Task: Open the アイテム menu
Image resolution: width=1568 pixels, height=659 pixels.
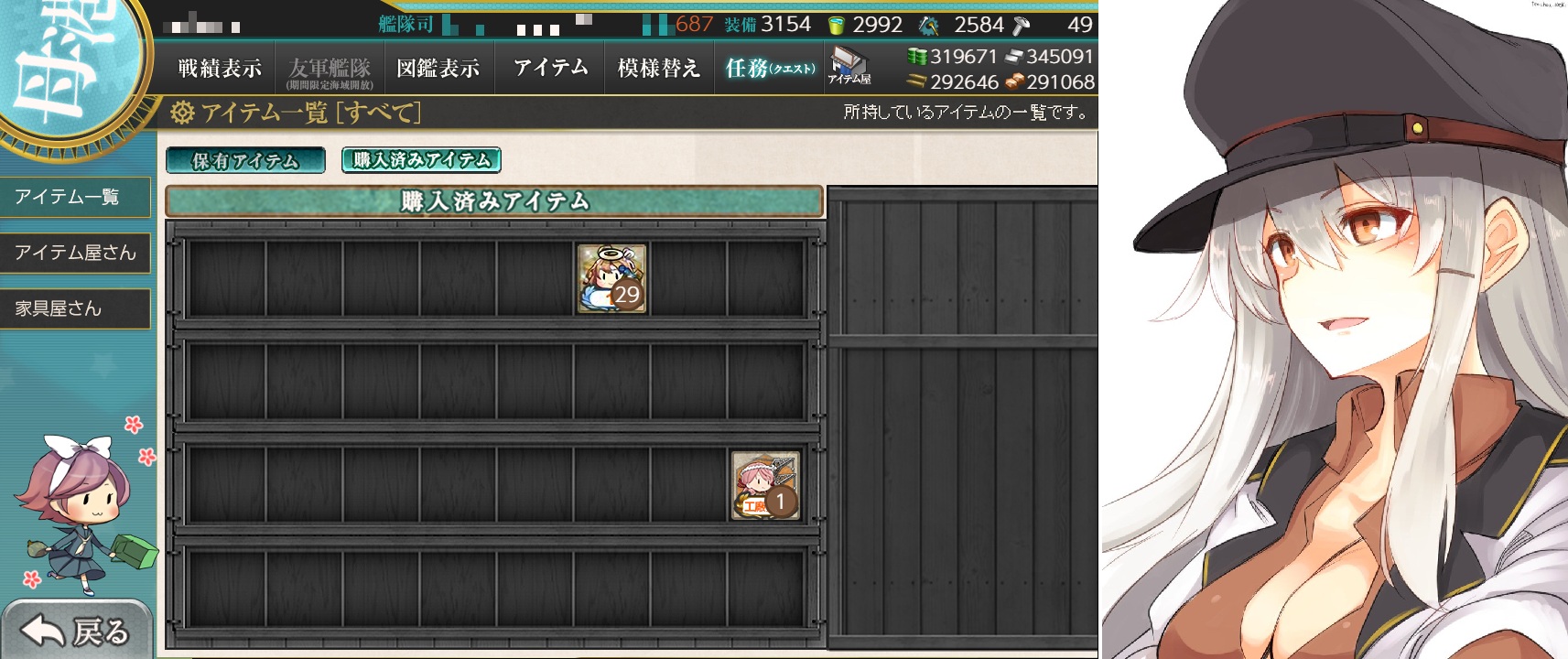Action: point(550,69)
